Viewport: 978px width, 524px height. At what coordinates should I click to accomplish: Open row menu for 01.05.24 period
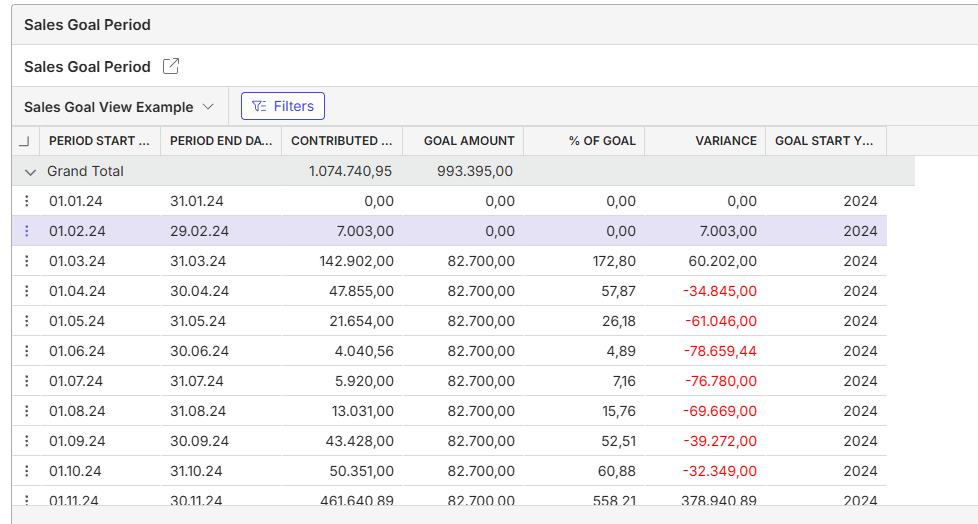(26, 321)
